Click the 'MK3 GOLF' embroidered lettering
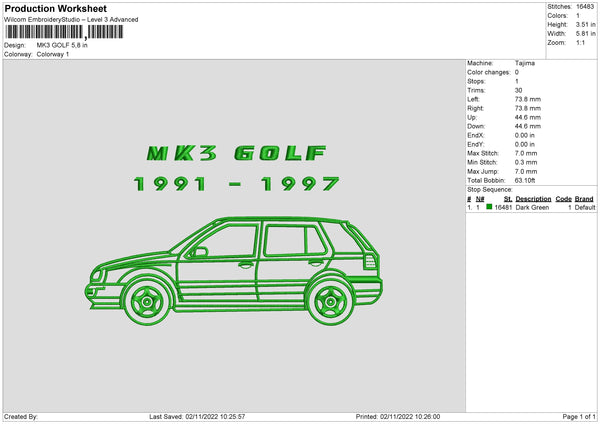 236,153
